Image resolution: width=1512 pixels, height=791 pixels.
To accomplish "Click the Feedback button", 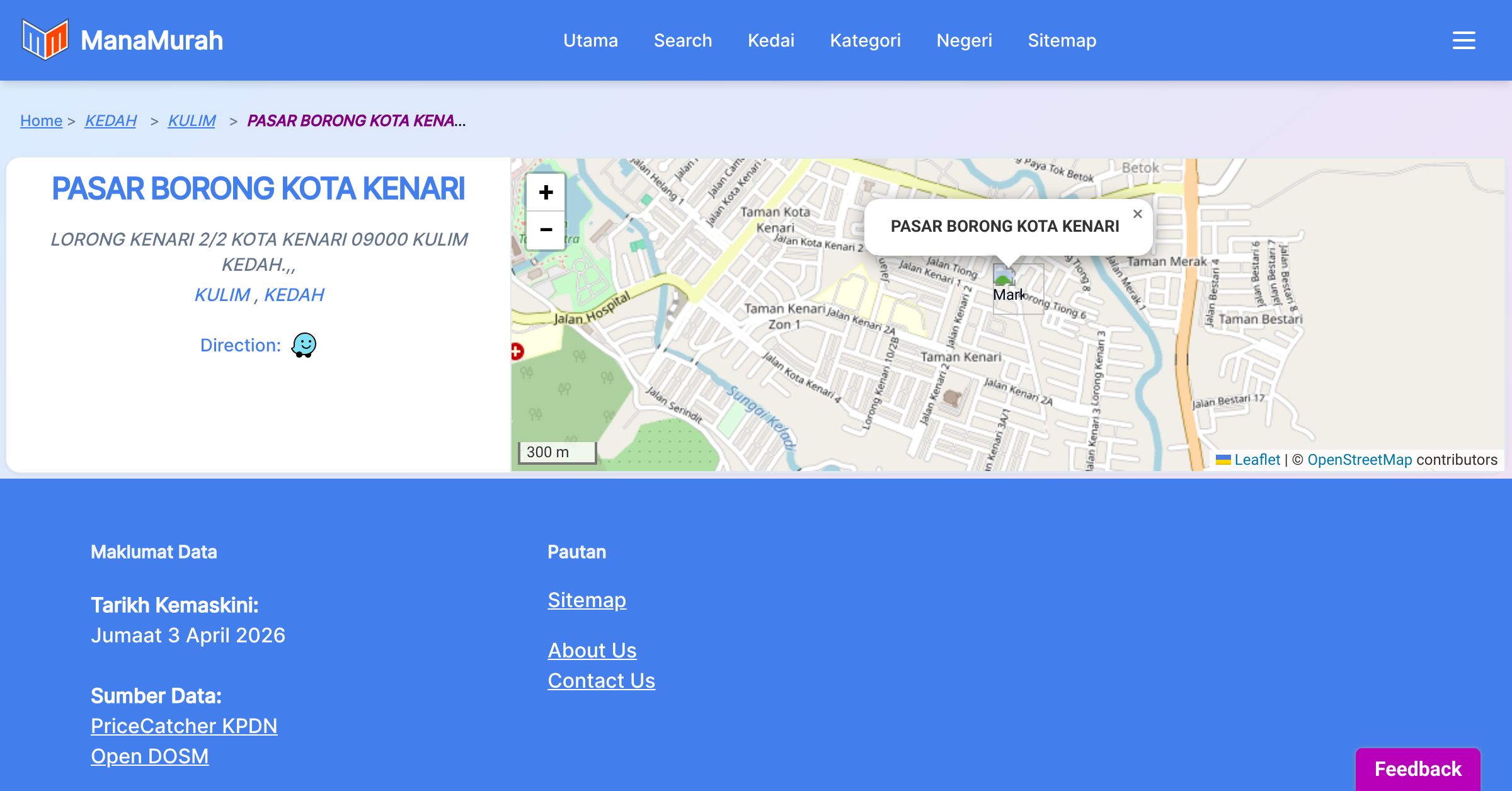I will (1417, 768).
